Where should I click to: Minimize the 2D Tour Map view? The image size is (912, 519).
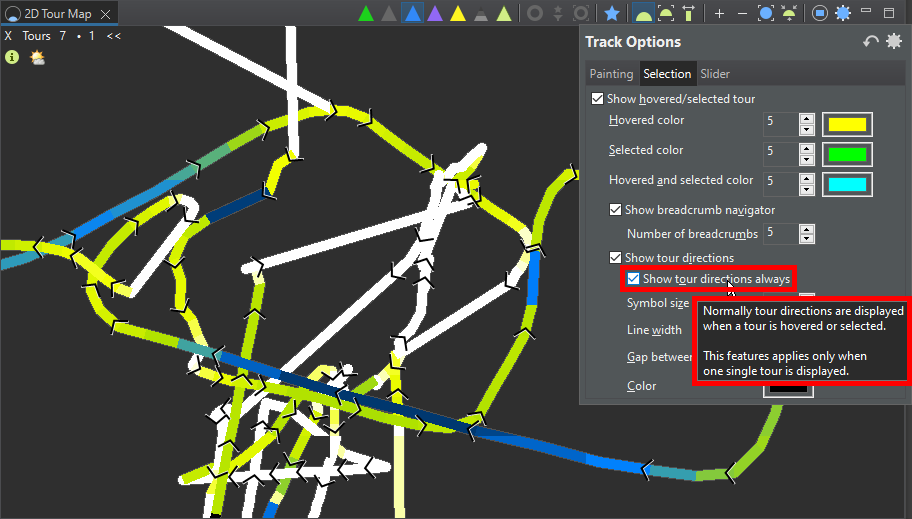[x=865, y=10]
